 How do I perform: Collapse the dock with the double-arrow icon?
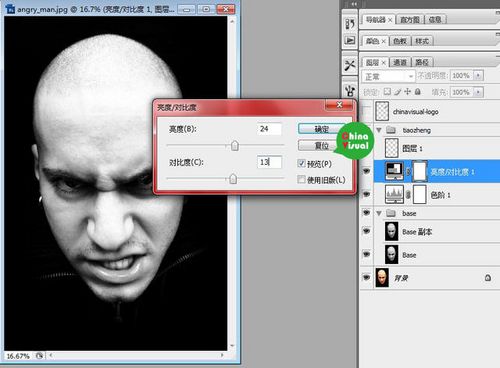(354, 4)
